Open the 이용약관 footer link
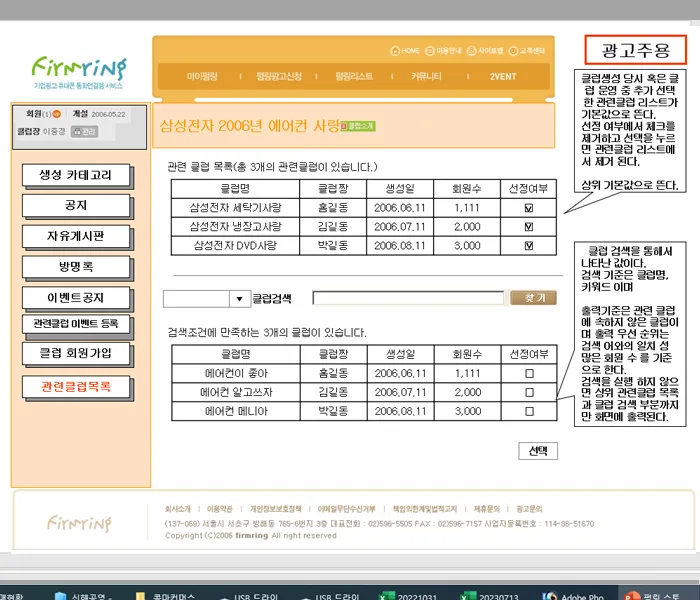 click(x=220, y=509)
